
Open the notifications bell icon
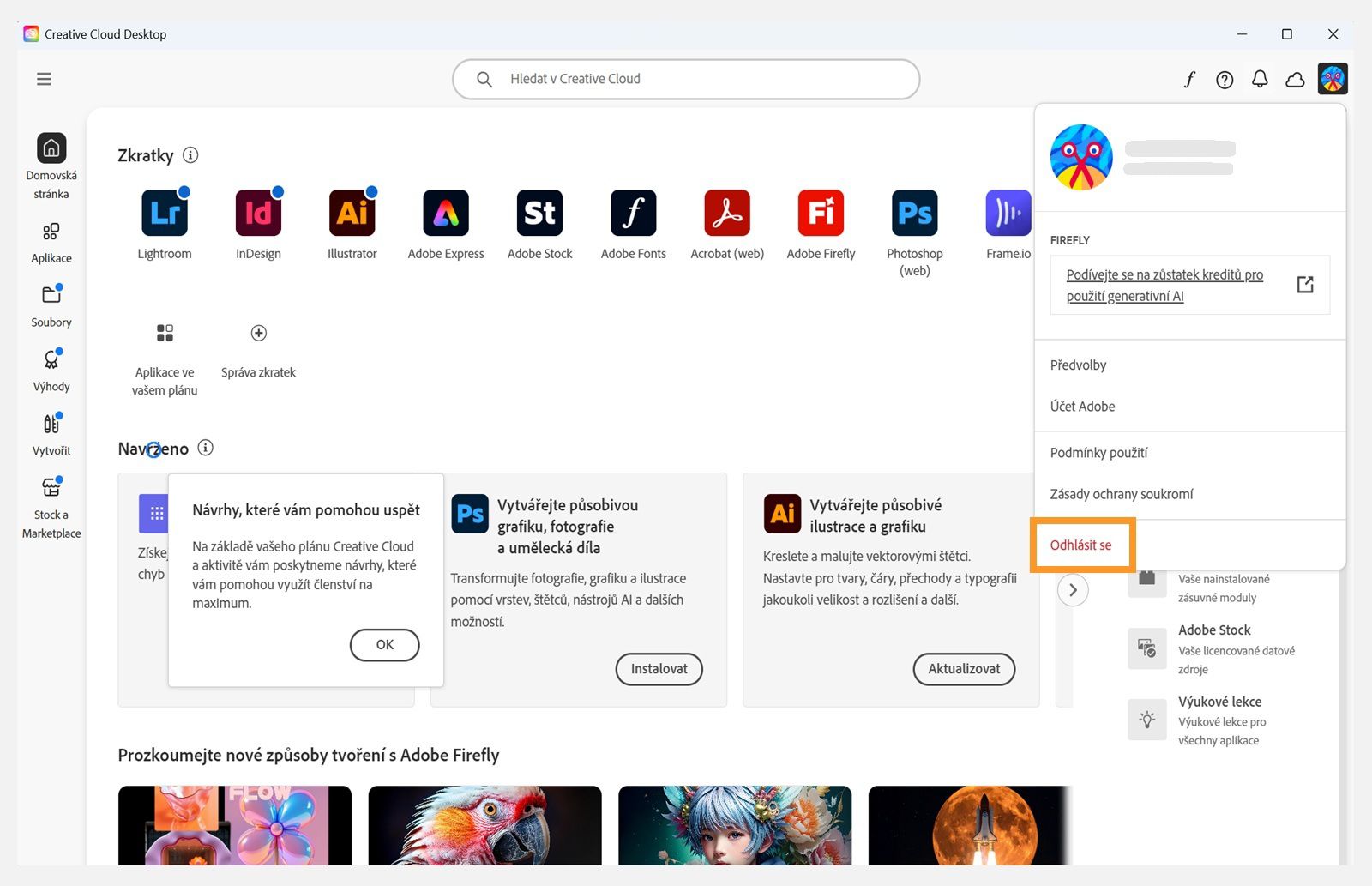(x=1260, y=80)
